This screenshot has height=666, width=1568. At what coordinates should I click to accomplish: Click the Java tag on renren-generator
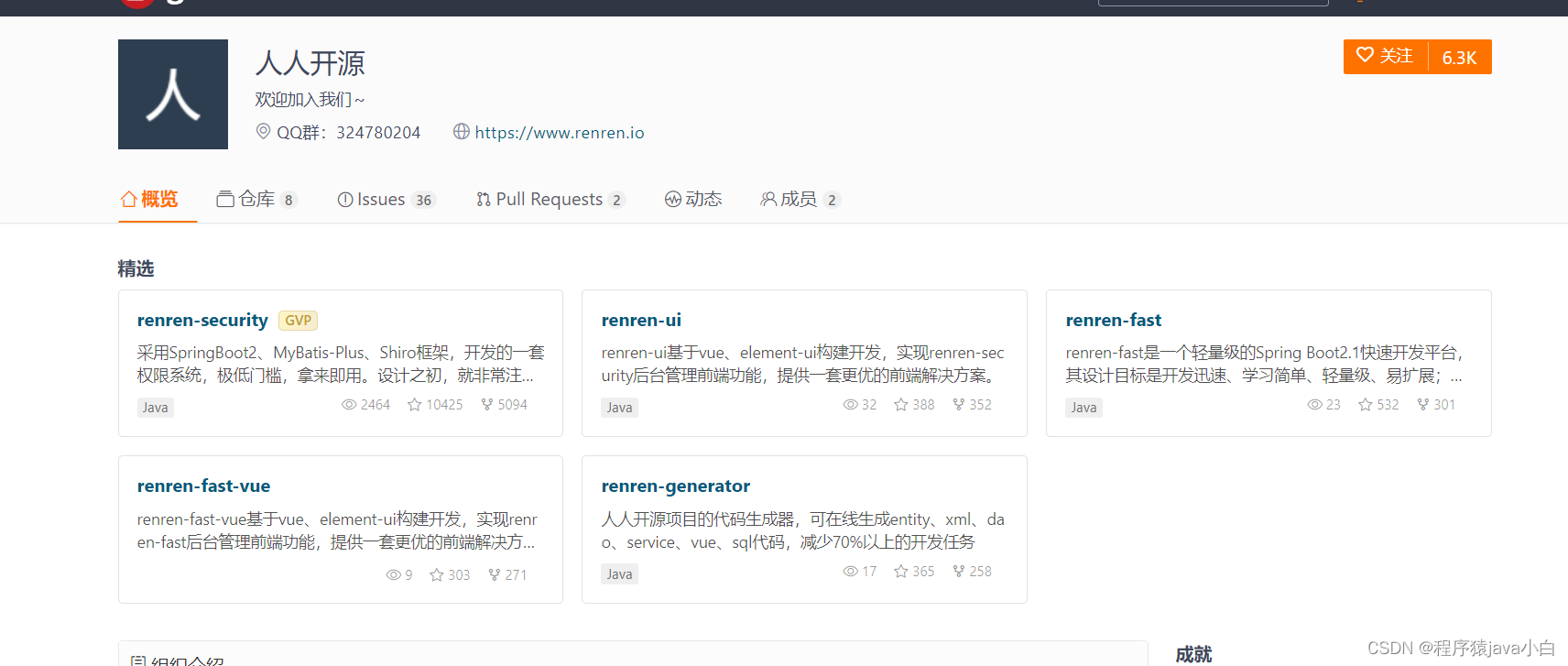pos(619,573)
